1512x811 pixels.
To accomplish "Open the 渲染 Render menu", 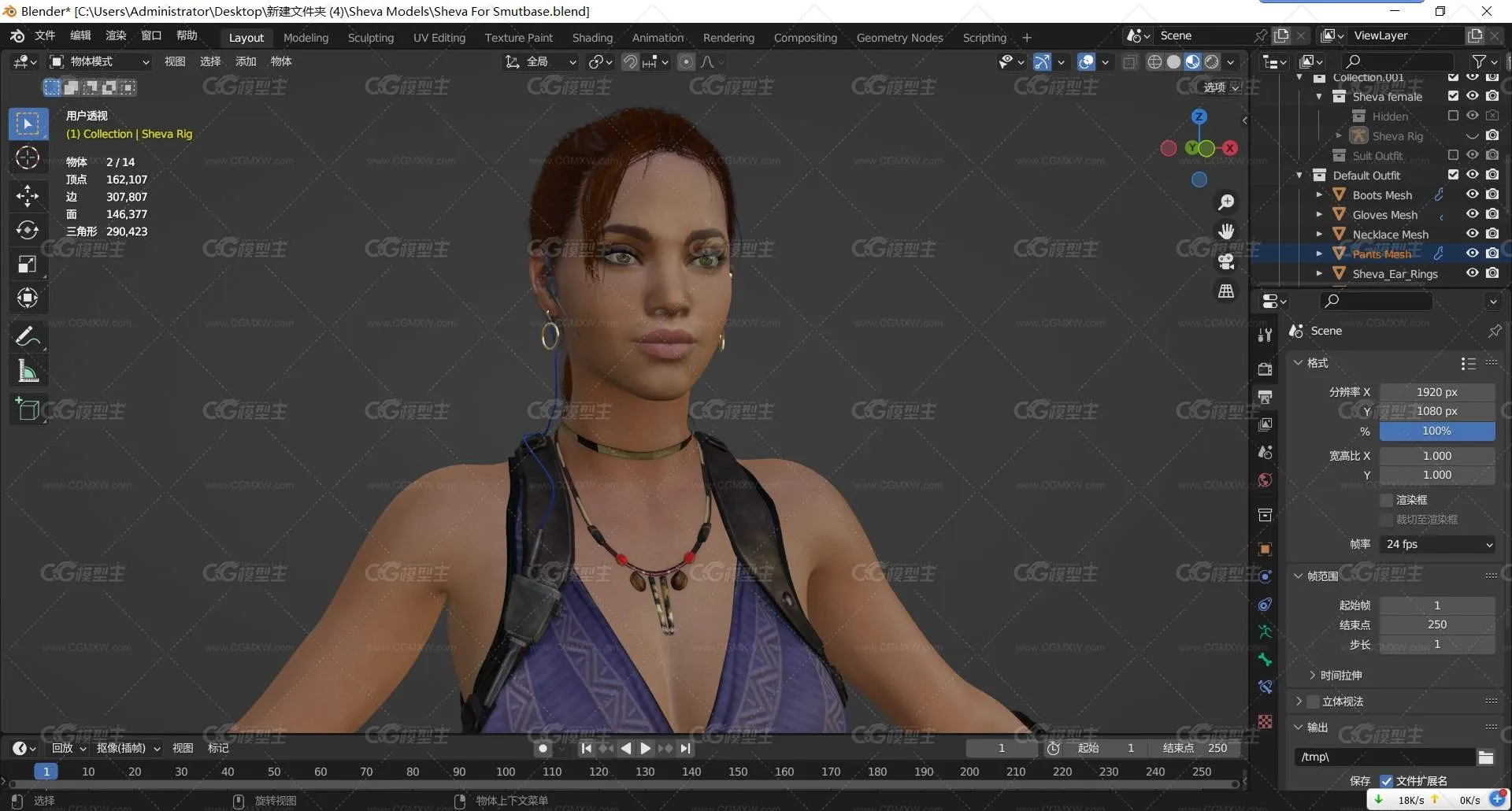I will coord(116,35).
